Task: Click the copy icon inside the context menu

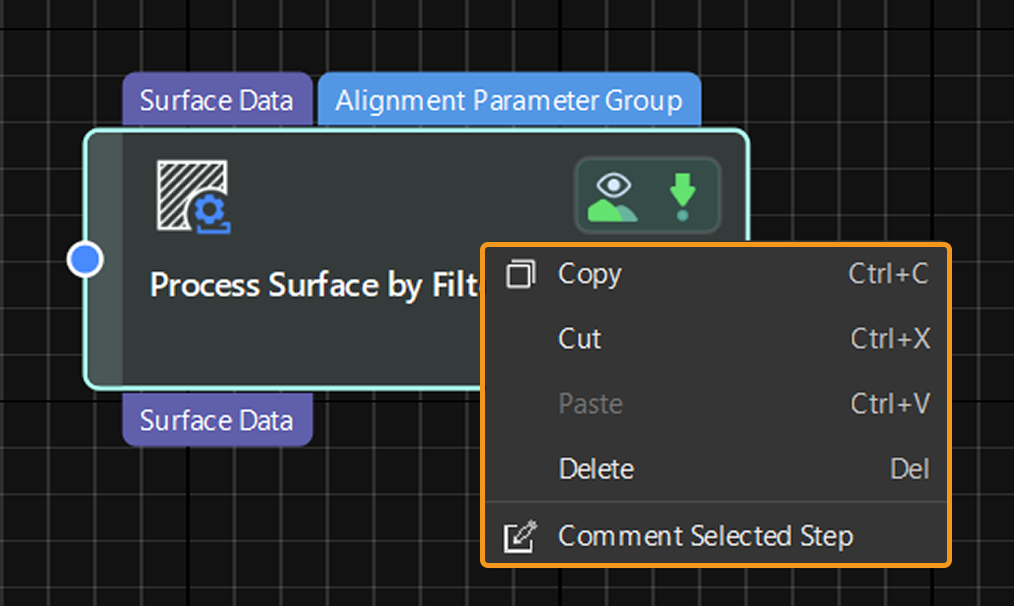Action: click(x=520, y=273)
